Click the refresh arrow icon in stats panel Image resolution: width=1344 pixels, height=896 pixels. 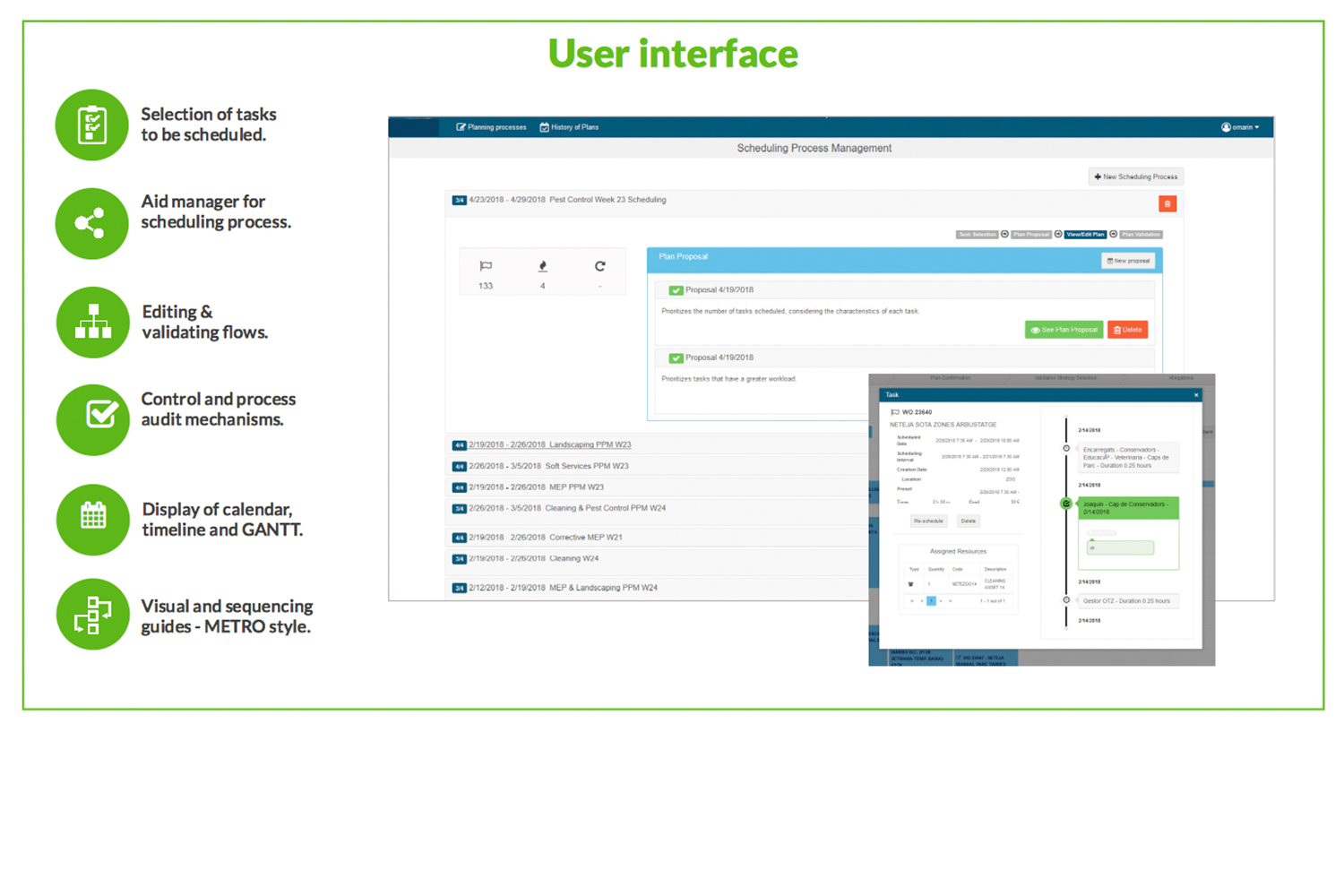(x=600, y=266)
